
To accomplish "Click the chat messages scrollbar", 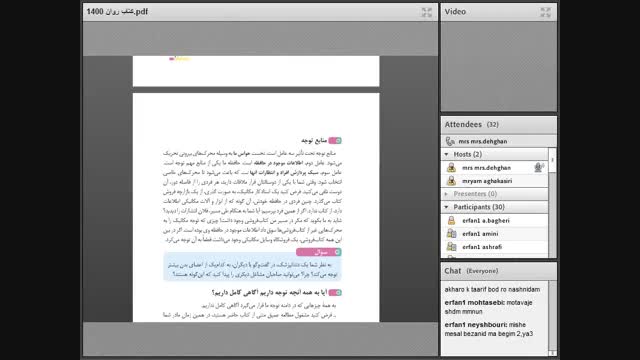I will (552, 318).
